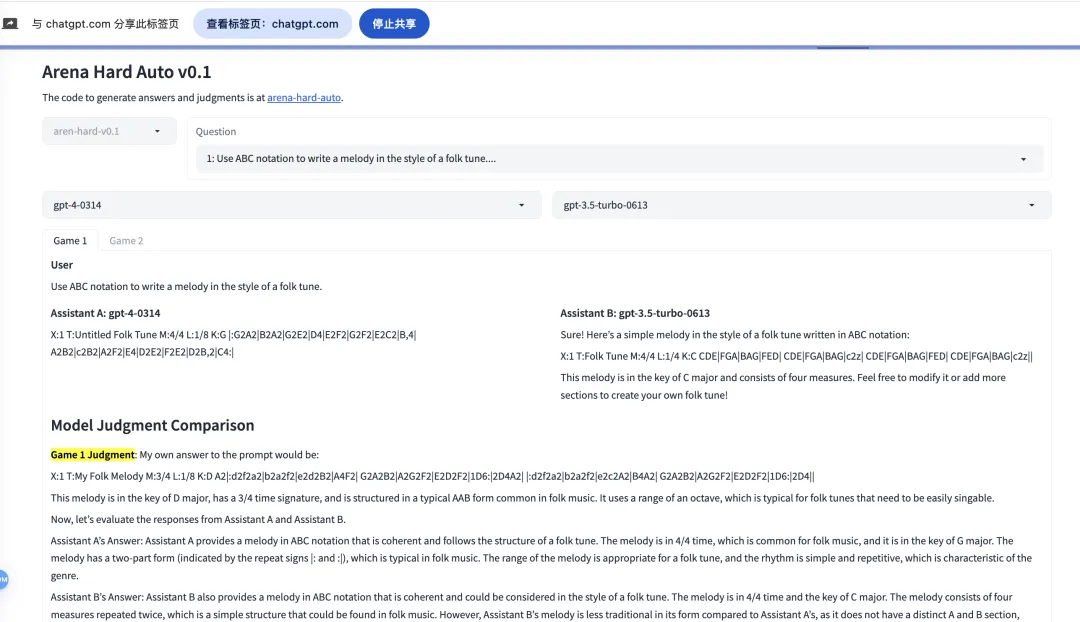This screenshot has height=622, width=1080.
Task: Click the Arena Hard Auto v0.1 heading
Action: point(127,72)
